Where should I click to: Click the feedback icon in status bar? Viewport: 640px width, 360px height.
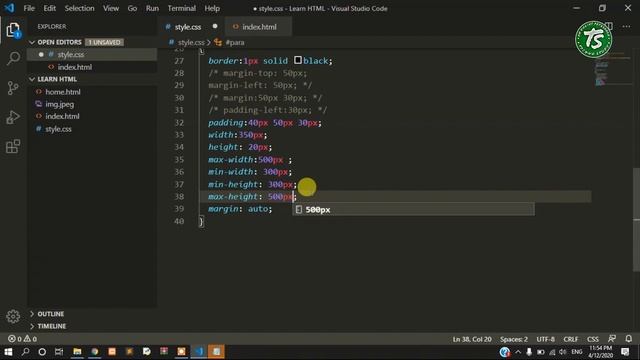tap(612, 339)
